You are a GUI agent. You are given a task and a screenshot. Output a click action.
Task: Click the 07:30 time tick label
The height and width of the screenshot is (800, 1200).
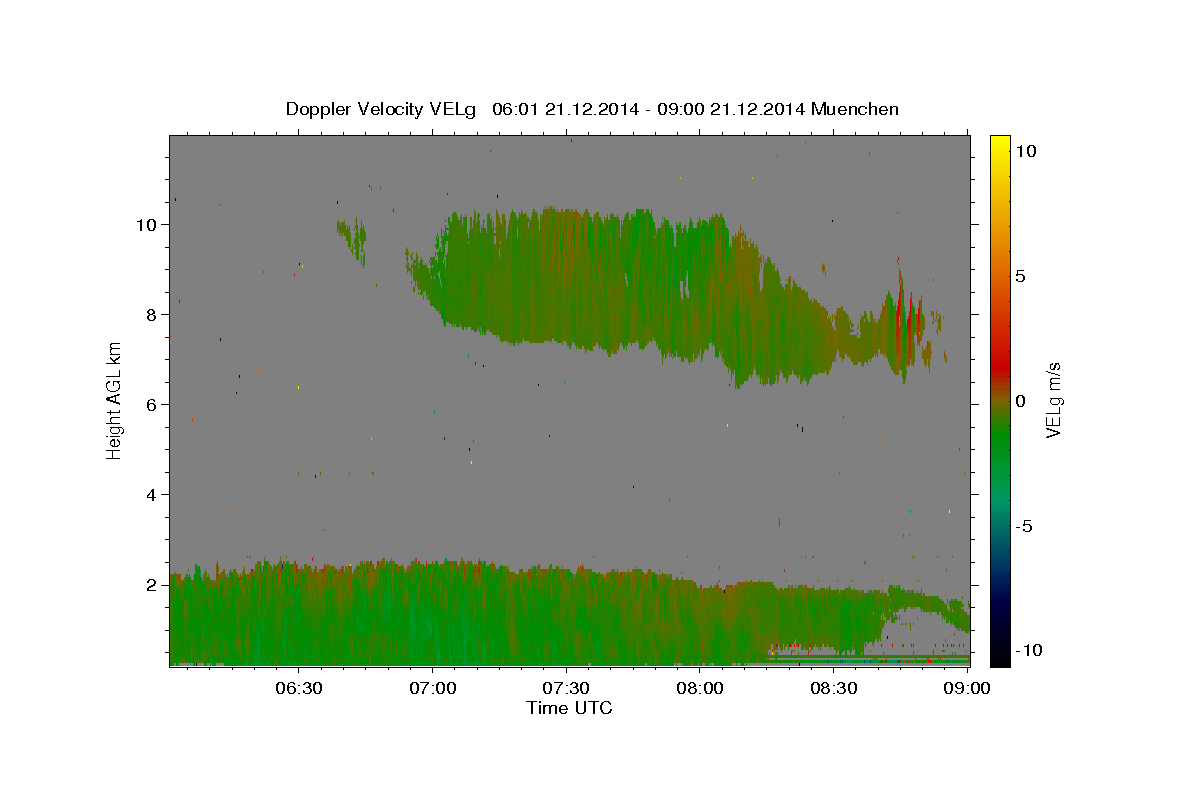567,689
